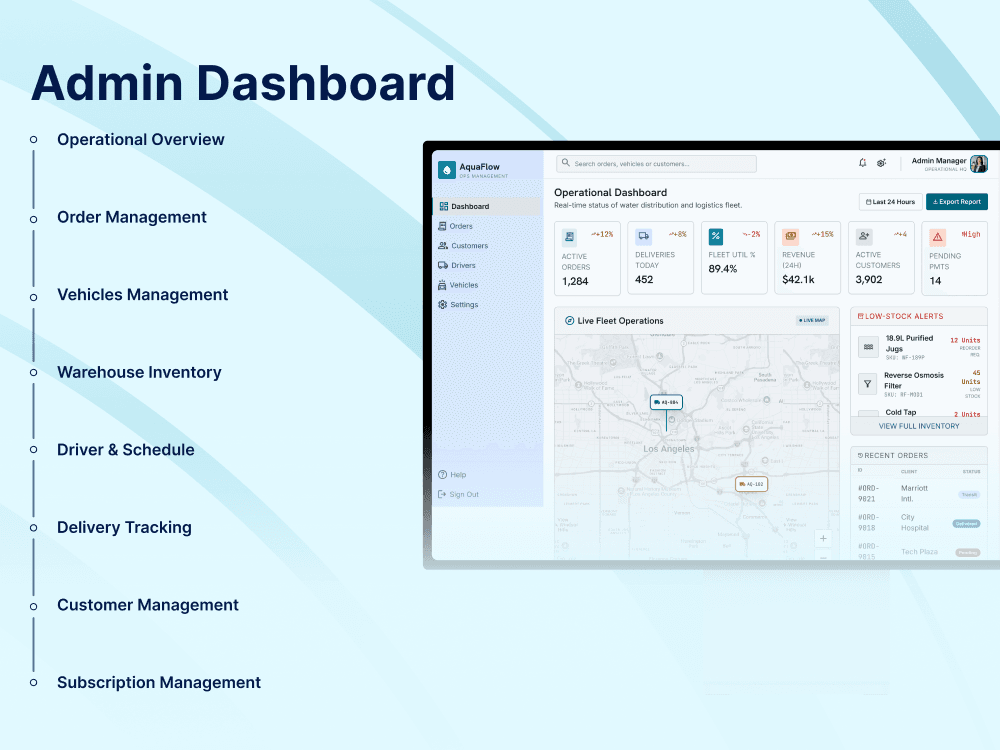Image resolution: width=1000 pixels, height=750 pixels.
Task: Click the 89.4% fleet utilization value
Action: 723,268
